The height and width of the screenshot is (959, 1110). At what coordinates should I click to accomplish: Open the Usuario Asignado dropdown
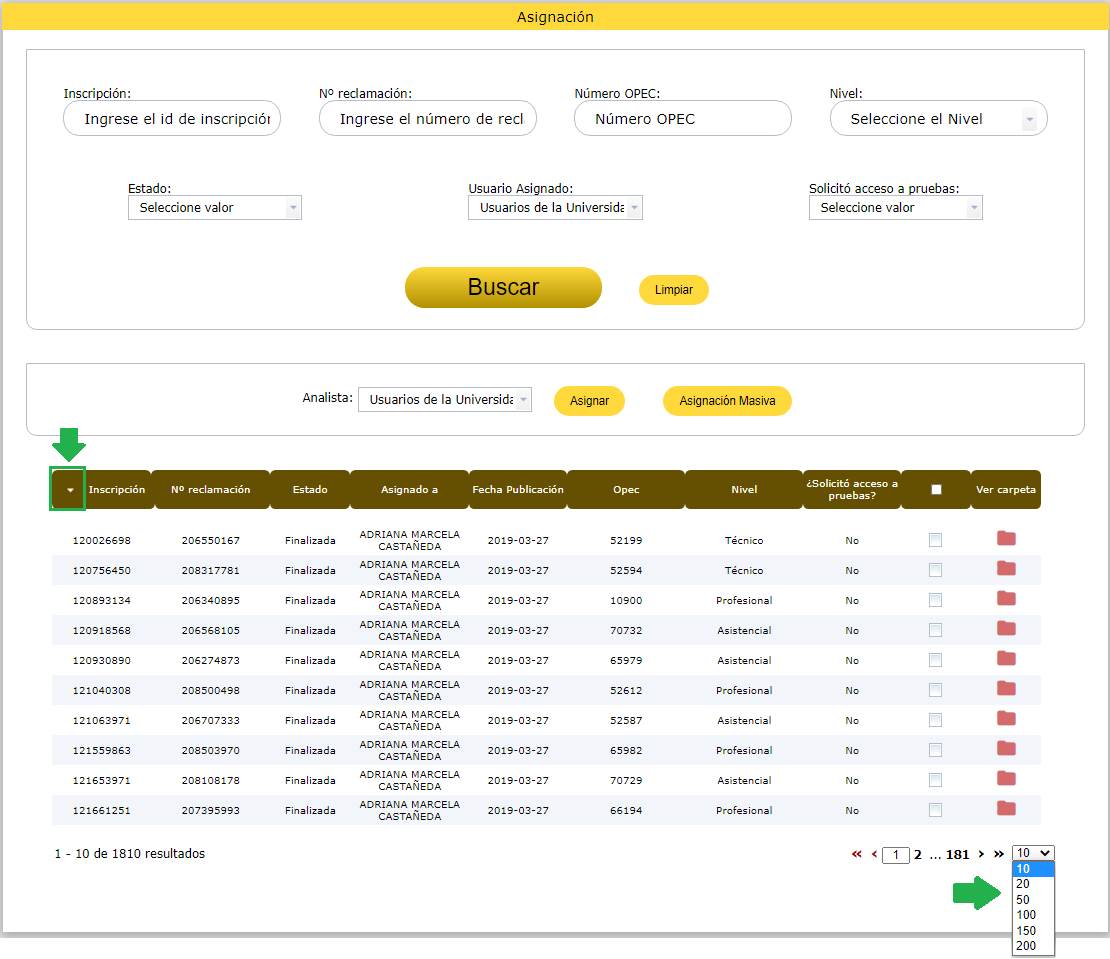(x=555, y=207)
